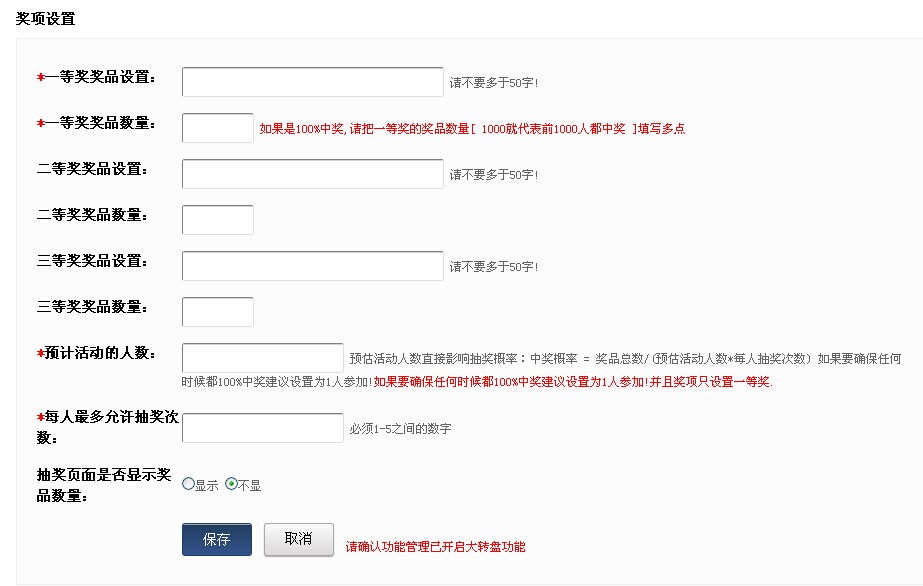Select the 显示 radio button
This screenshot has width=923, height=586.
pyautogui.click(x=189, y=484)
